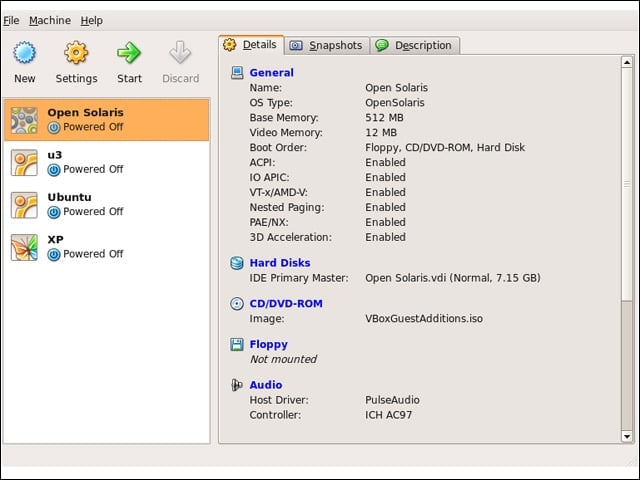Click the 'OpenSolaris' OS Type value

tap(395, 102)
